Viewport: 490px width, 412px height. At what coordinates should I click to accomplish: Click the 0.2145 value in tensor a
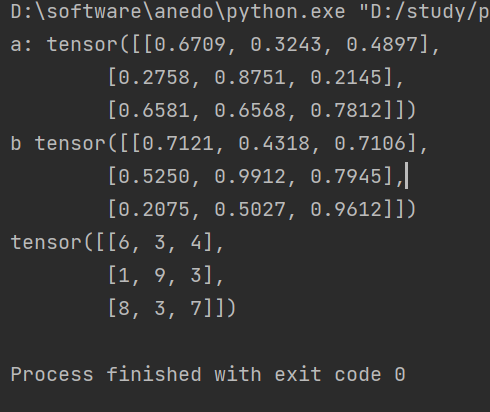[x=346, y=78]
